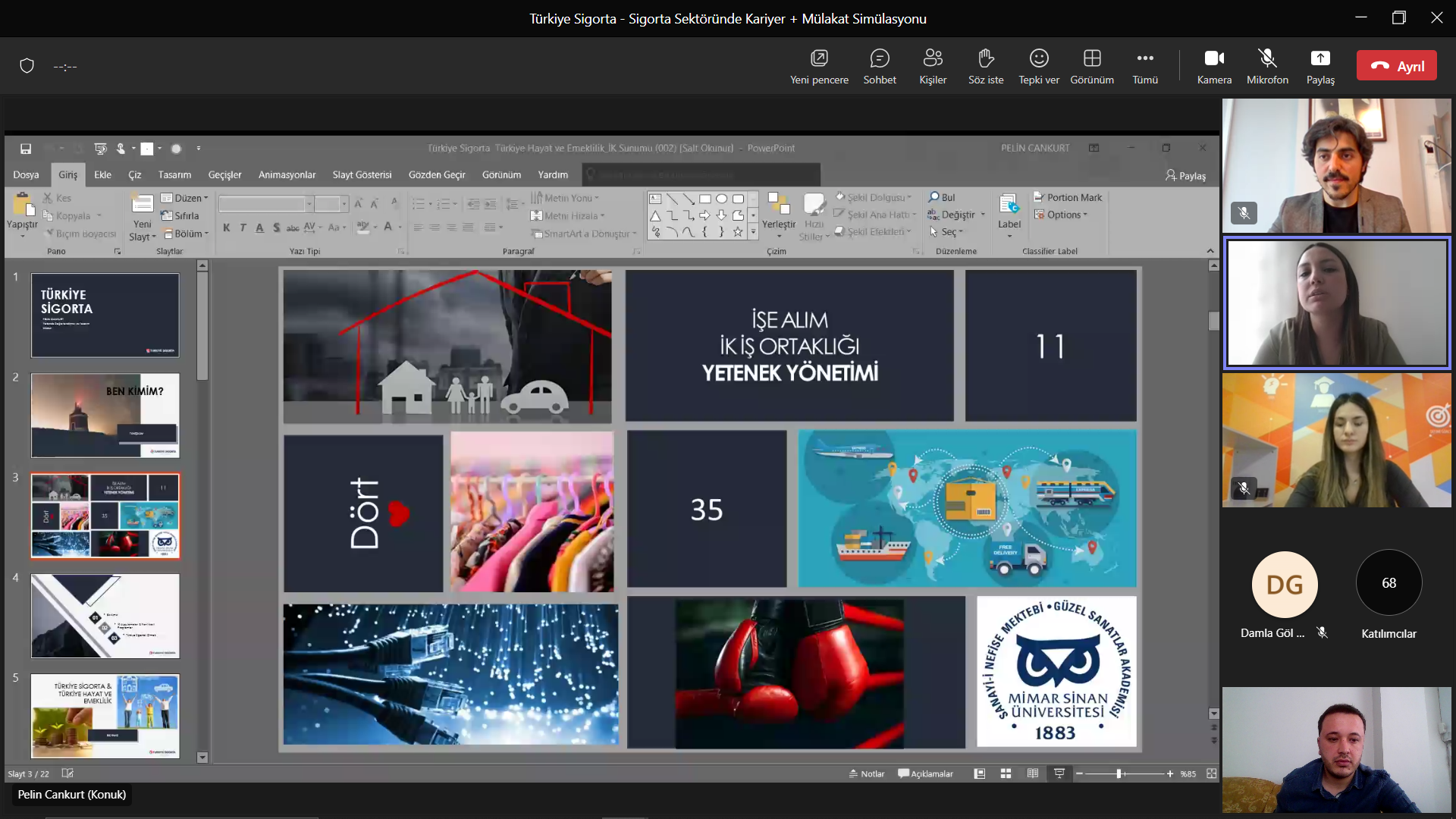Open the Sohbet chat panel
The width and height of the screenshot is (1456, 819).
click(880, 67)
